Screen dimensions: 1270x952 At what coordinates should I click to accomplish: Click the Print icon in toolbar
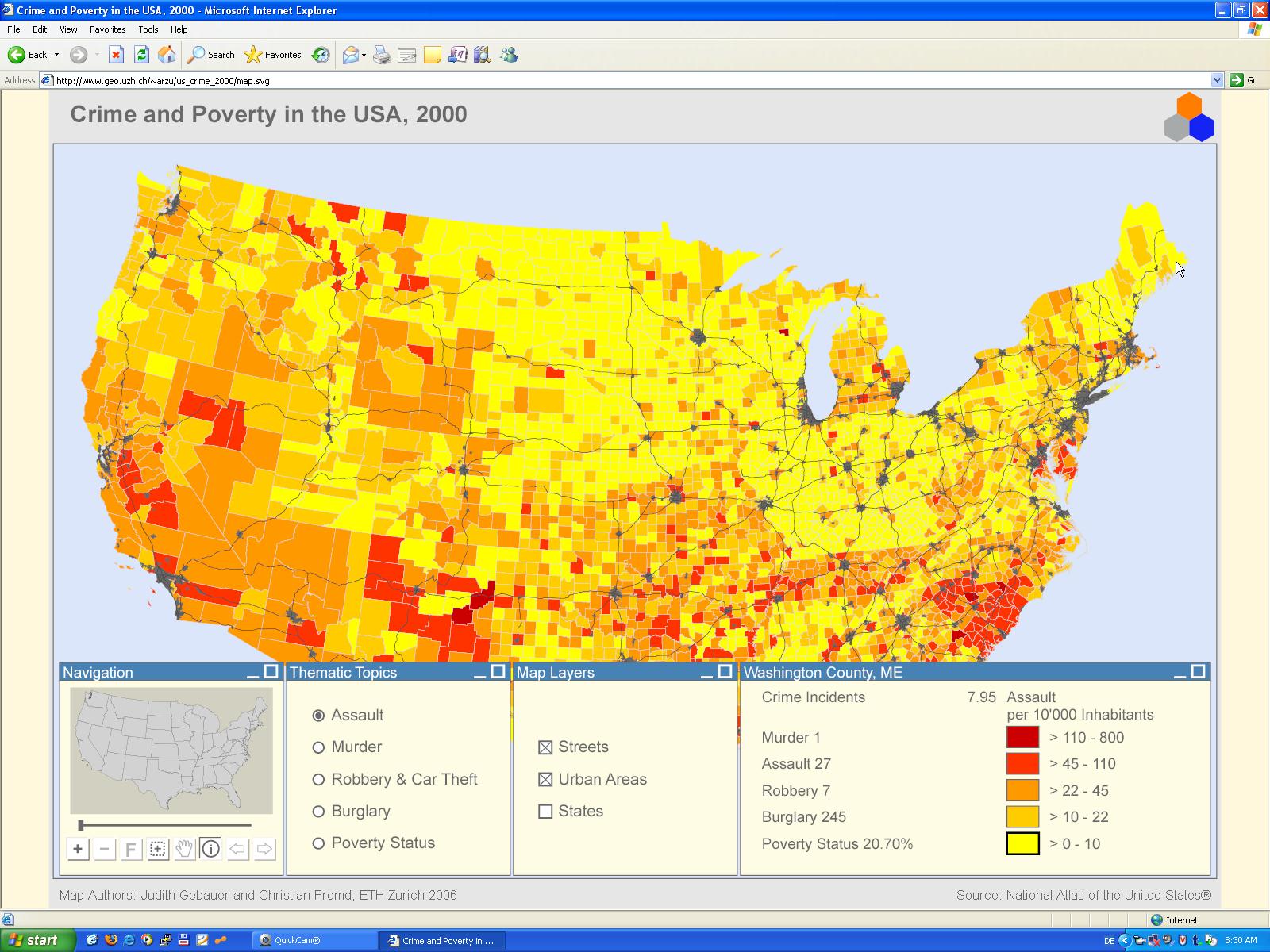(x=382, y=55)
